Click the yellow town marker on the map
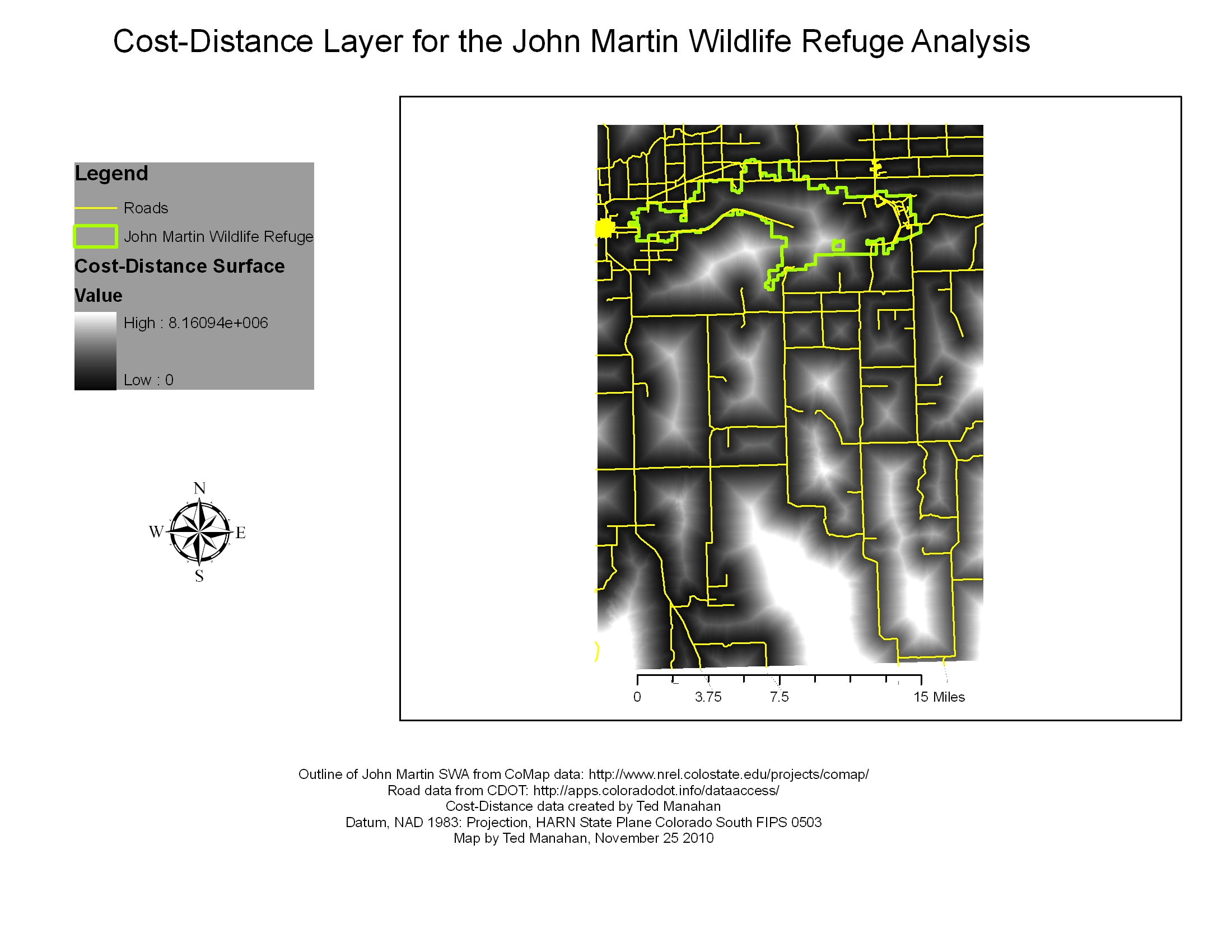The width and height of the screenshot is (1232, 952). 604,228
